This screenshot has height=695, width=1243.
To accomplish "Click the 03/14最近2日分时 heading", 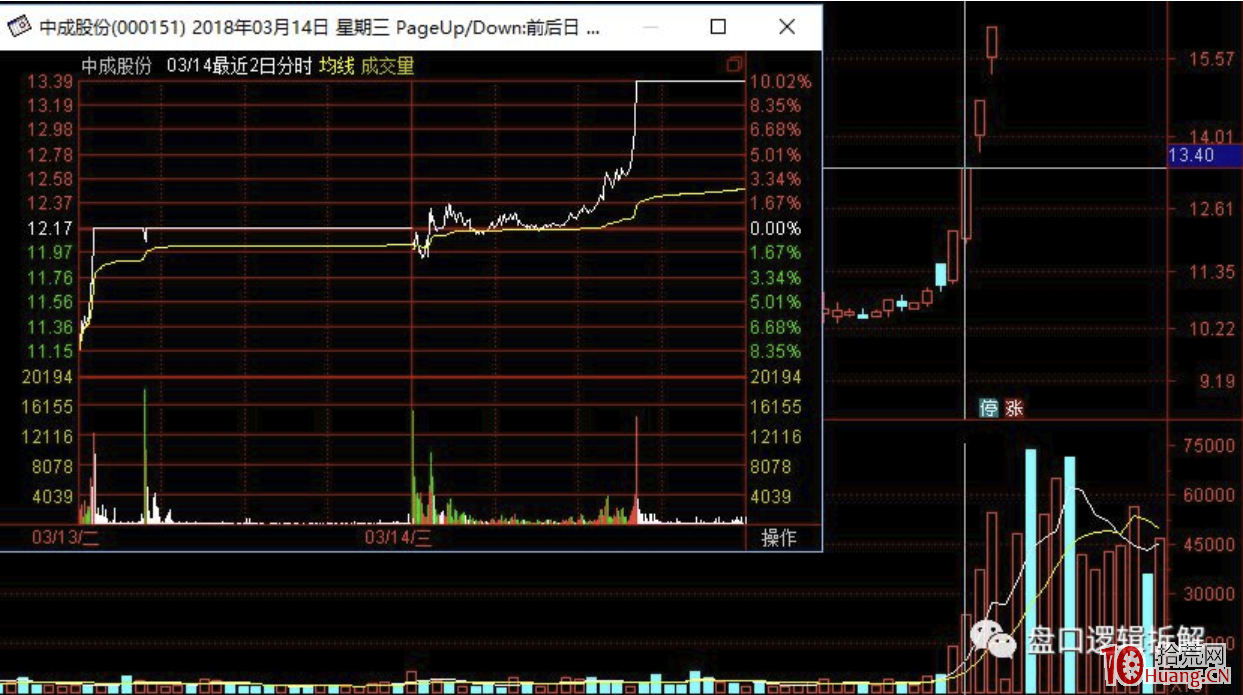I will (240, 66).
